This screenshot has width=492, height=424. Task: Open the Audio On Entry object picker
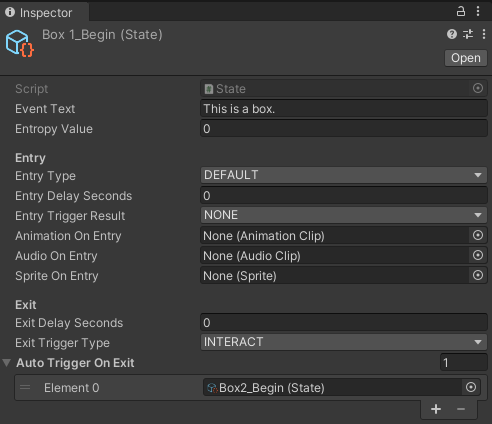coord(478,255)
